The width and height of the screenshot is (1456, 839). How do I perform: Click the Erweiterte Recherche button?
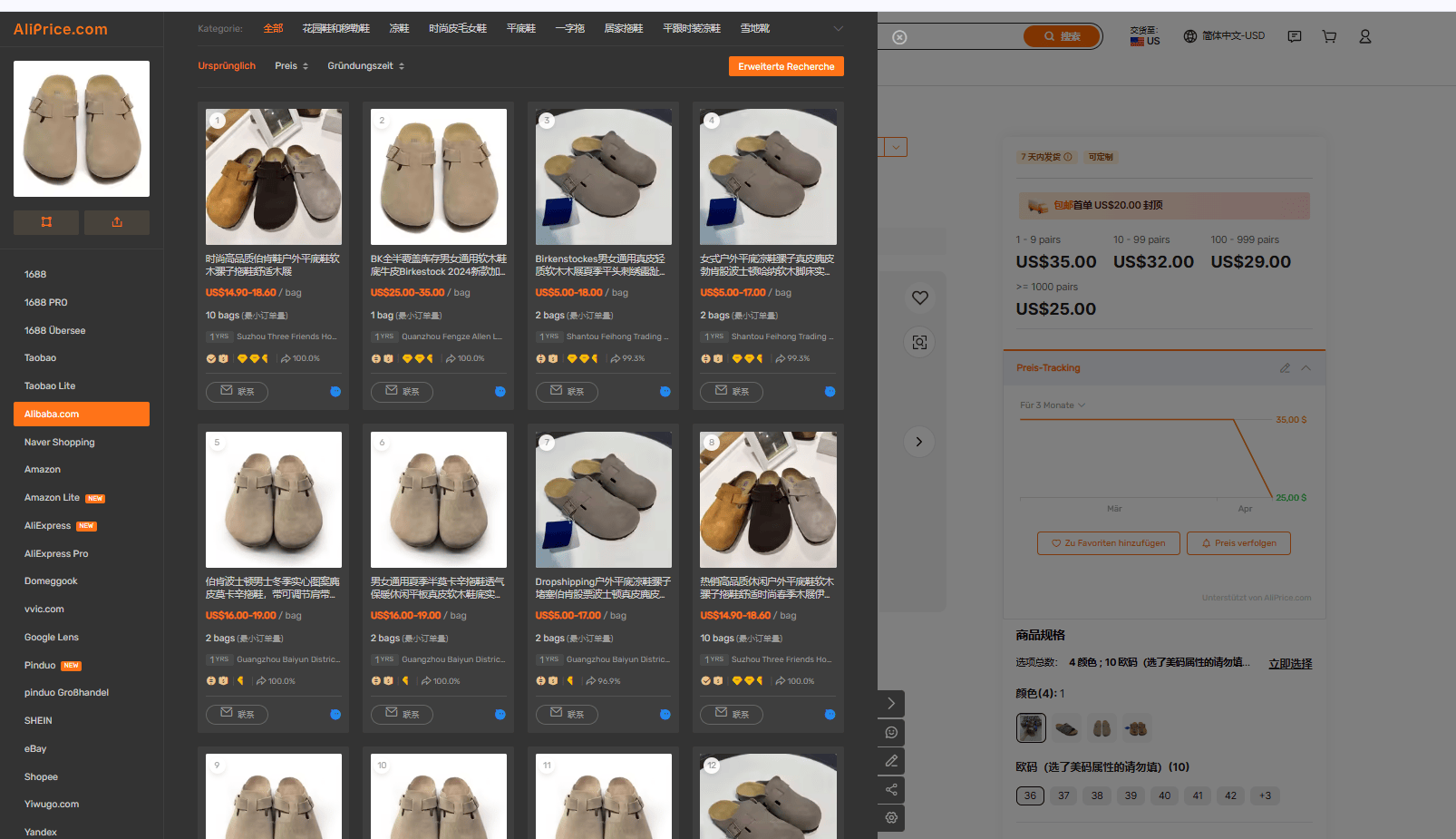[786, 66]
